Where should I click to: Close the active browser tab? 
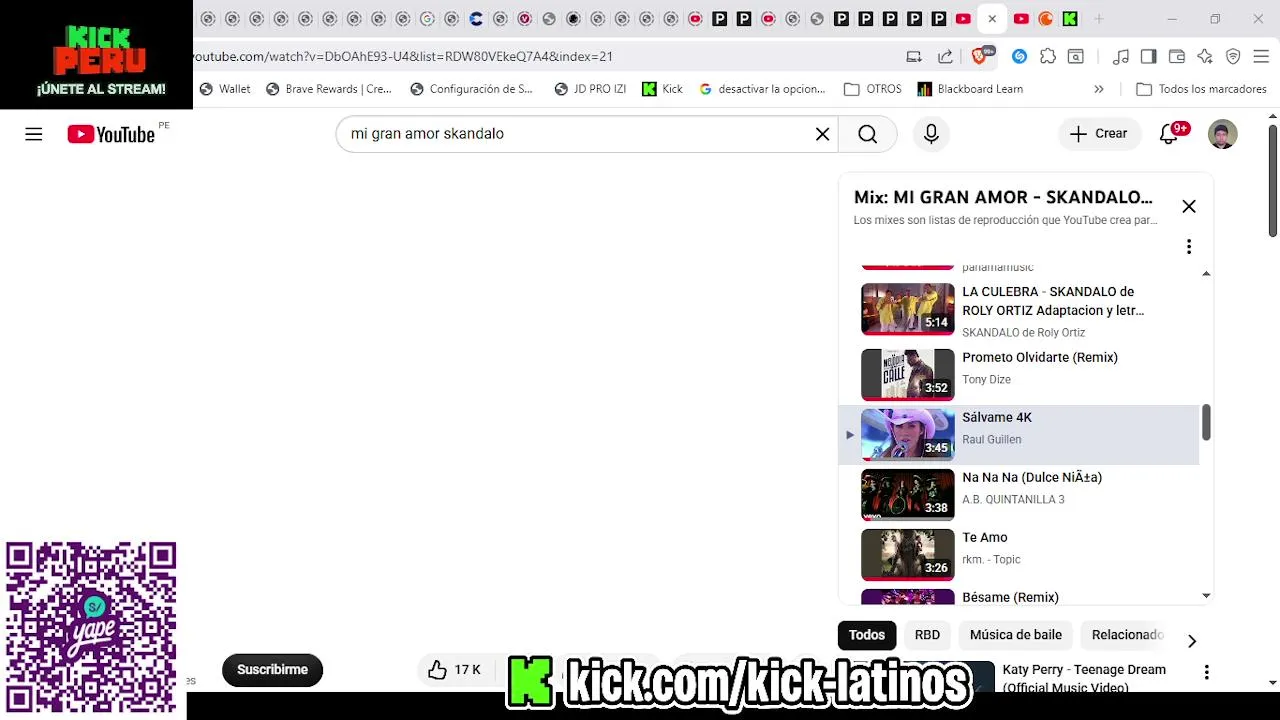point(992,19)
